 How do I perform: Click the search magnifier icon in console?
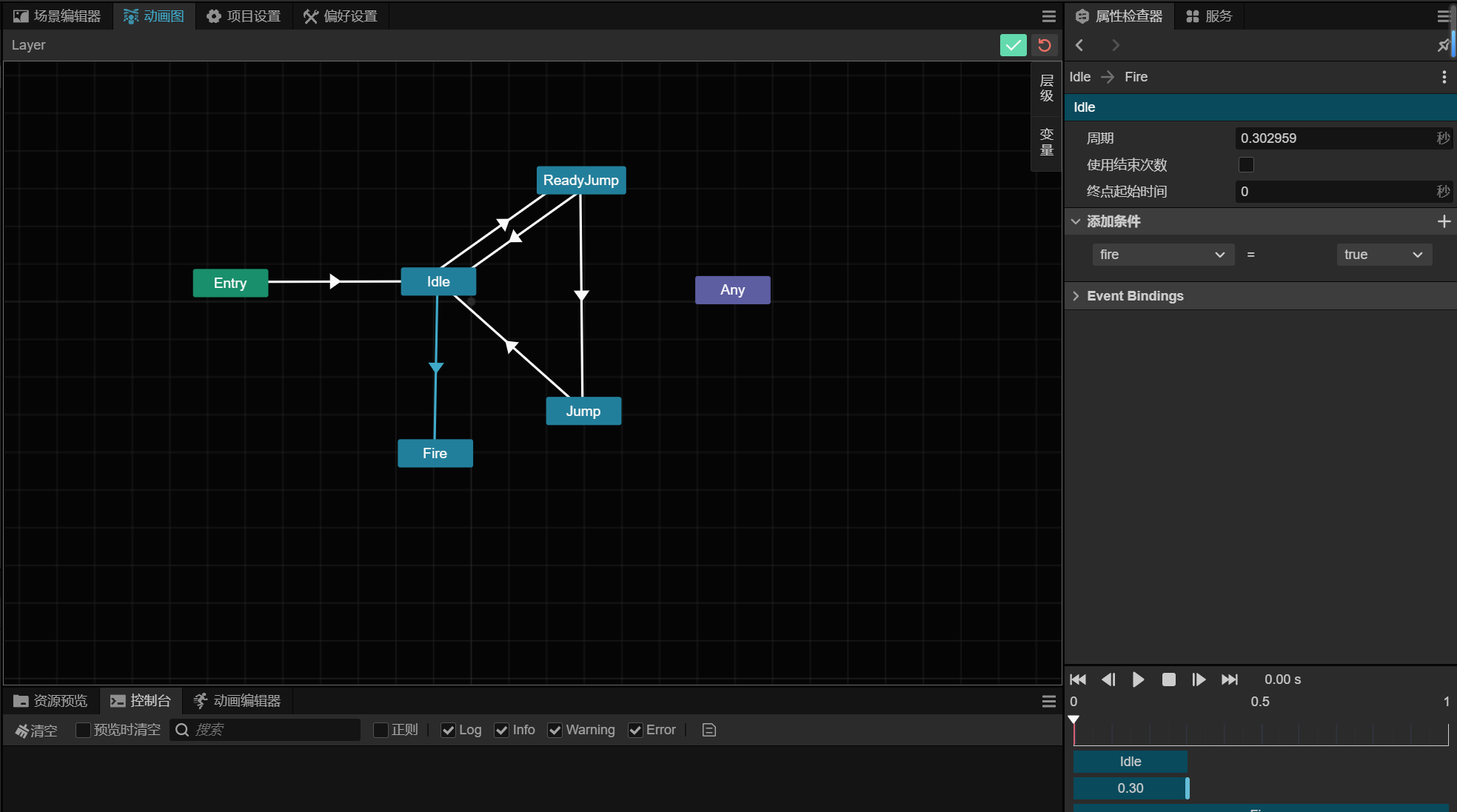(182, 730)
